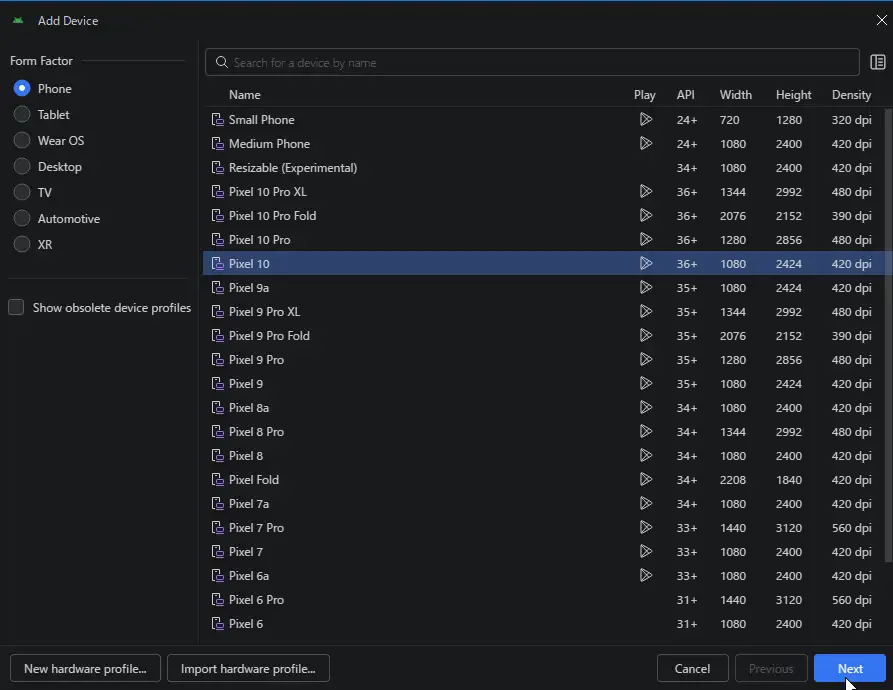Open New hardware profile dialog

(x=85, y=668)
